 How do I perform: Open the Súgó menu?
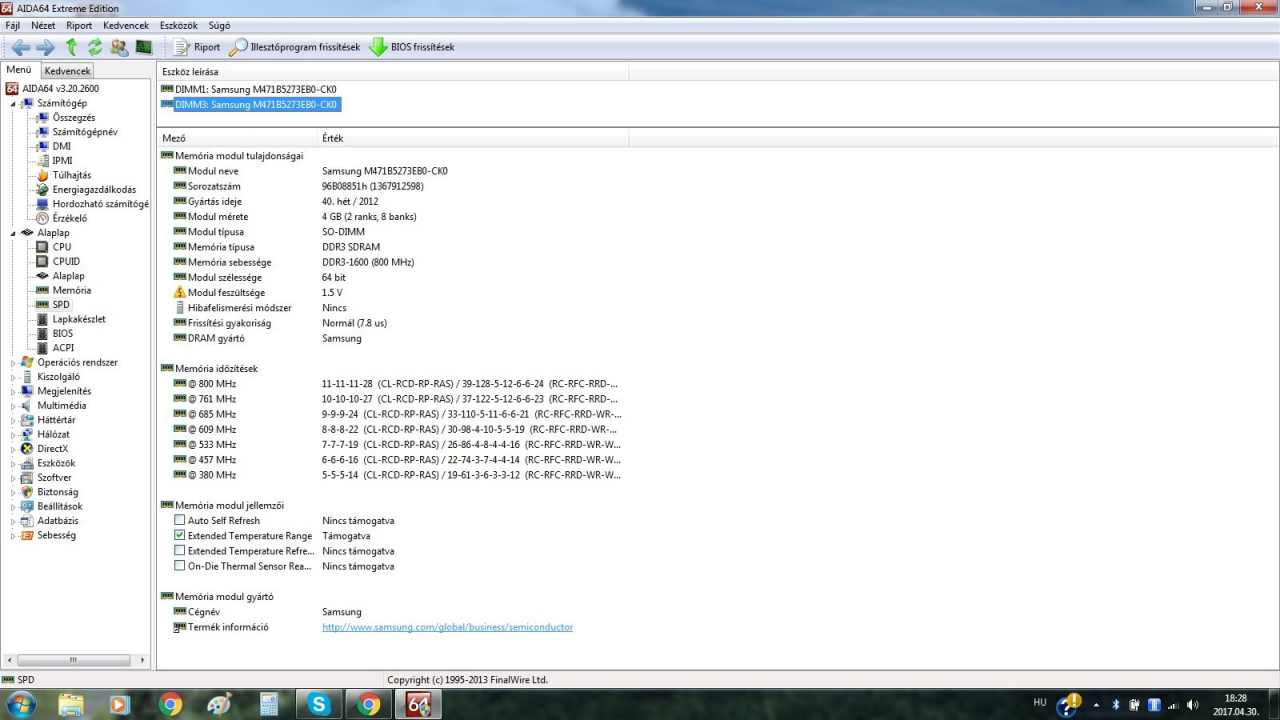tap(218, 25)
